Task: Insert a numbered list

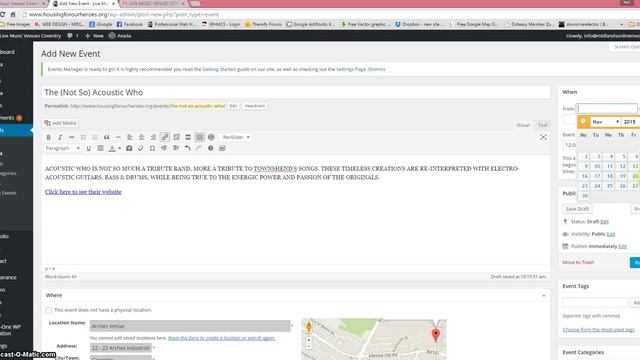Action: 95,137
